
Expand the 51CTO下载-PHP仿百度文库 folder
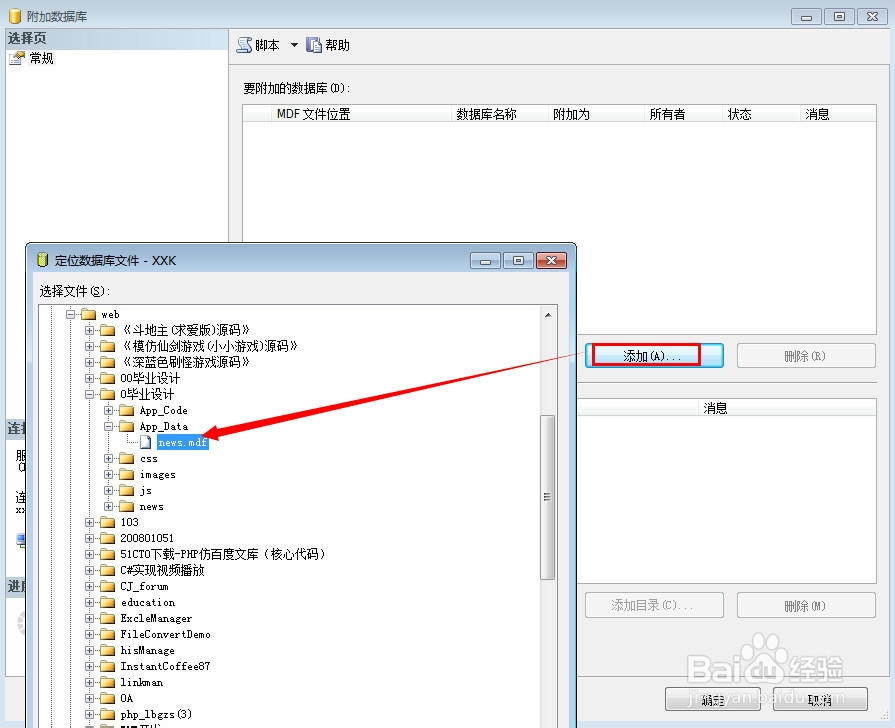tap(89, 554)
